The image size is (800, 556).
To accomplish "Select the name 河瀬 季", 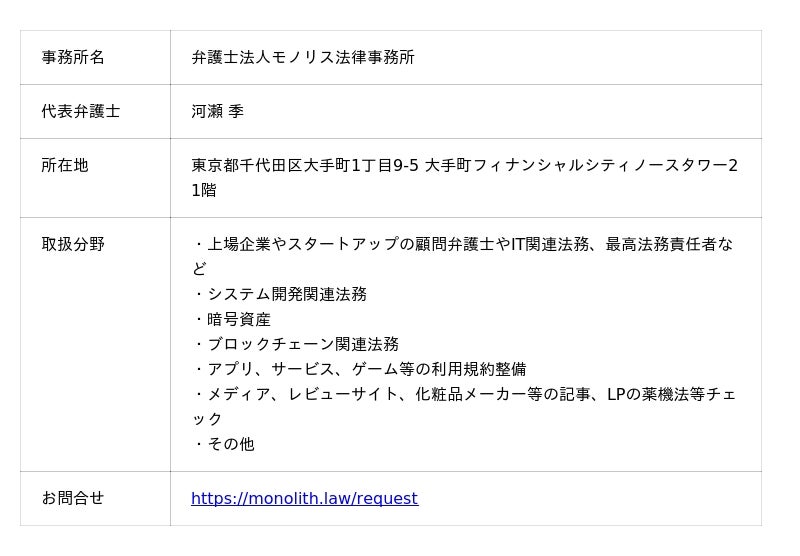I will tap(218, 112).
